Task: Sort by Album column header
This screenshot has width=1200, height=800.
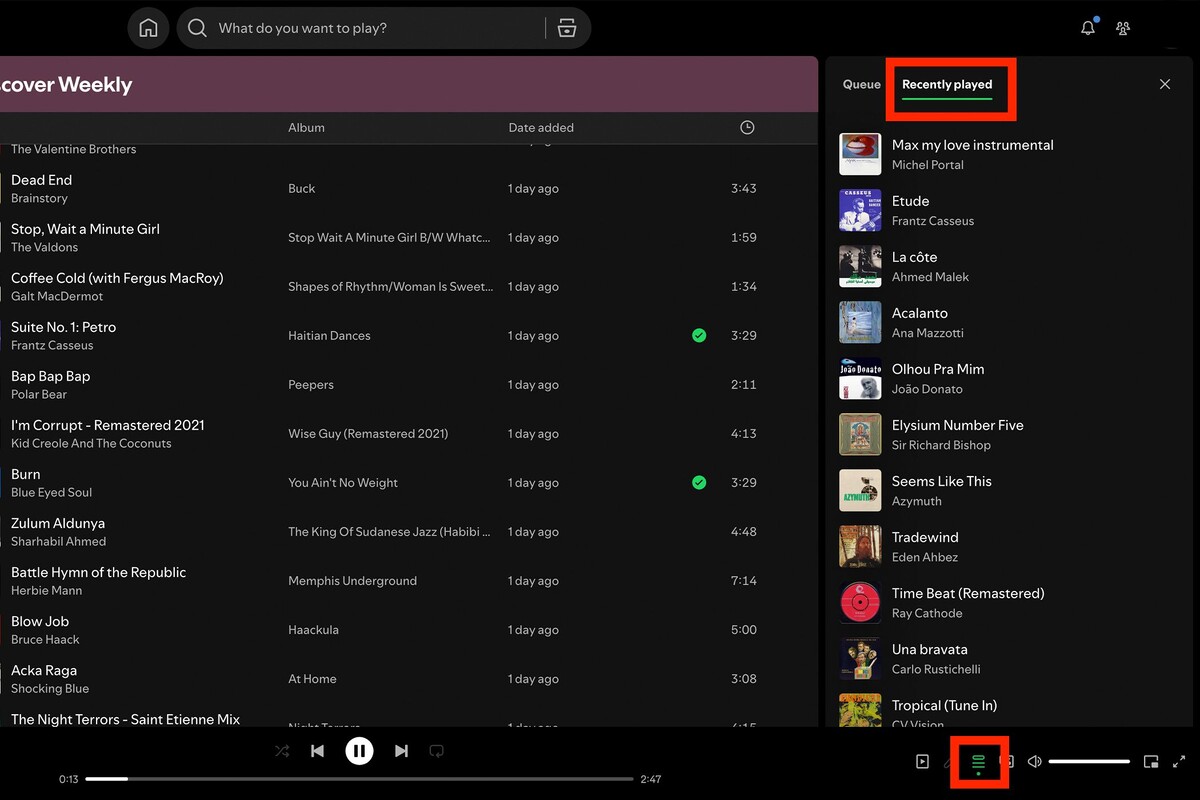Action: (306, 128)
